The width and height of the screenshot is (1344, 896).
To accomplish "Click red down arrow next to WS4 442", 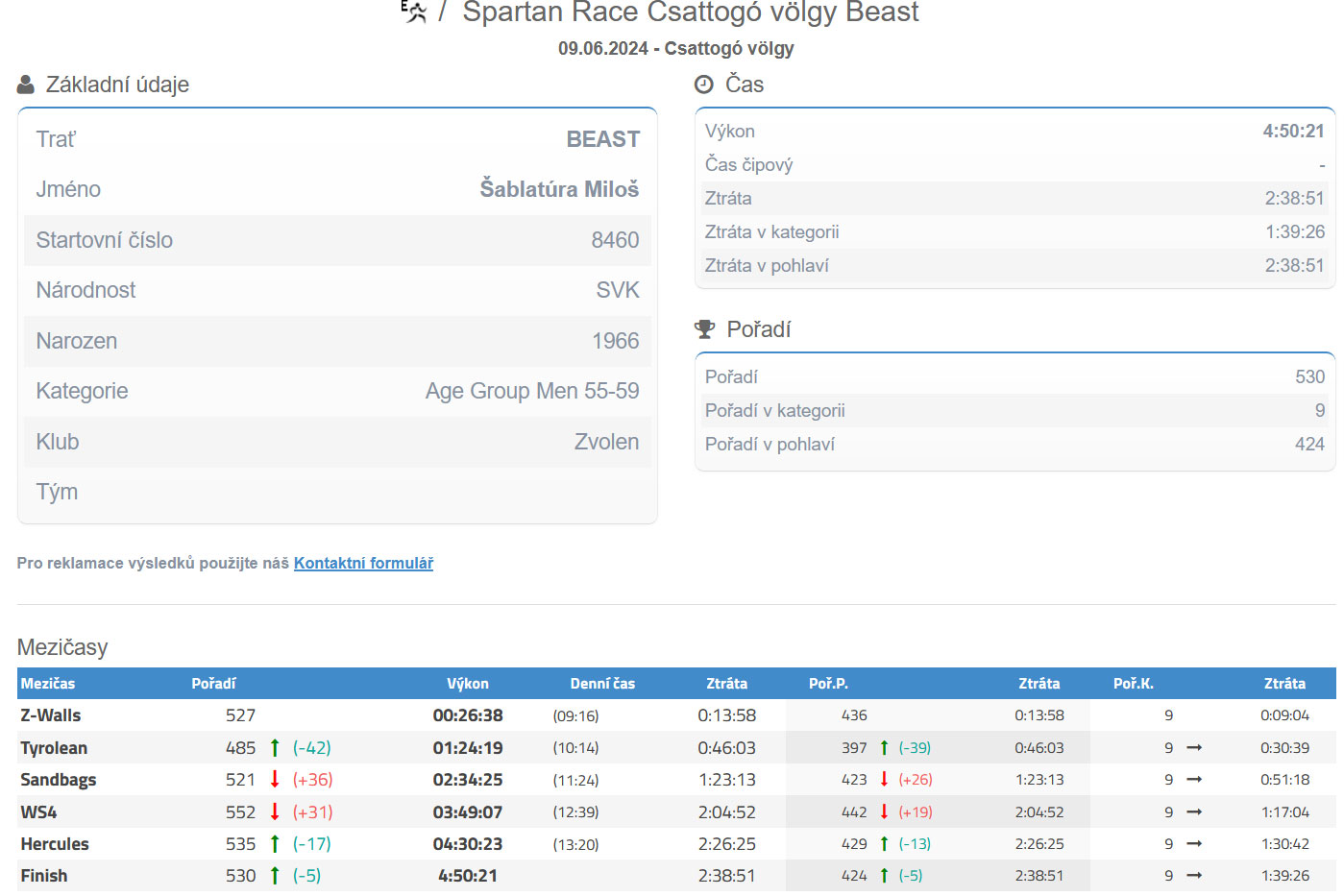I will click(884, 811).
